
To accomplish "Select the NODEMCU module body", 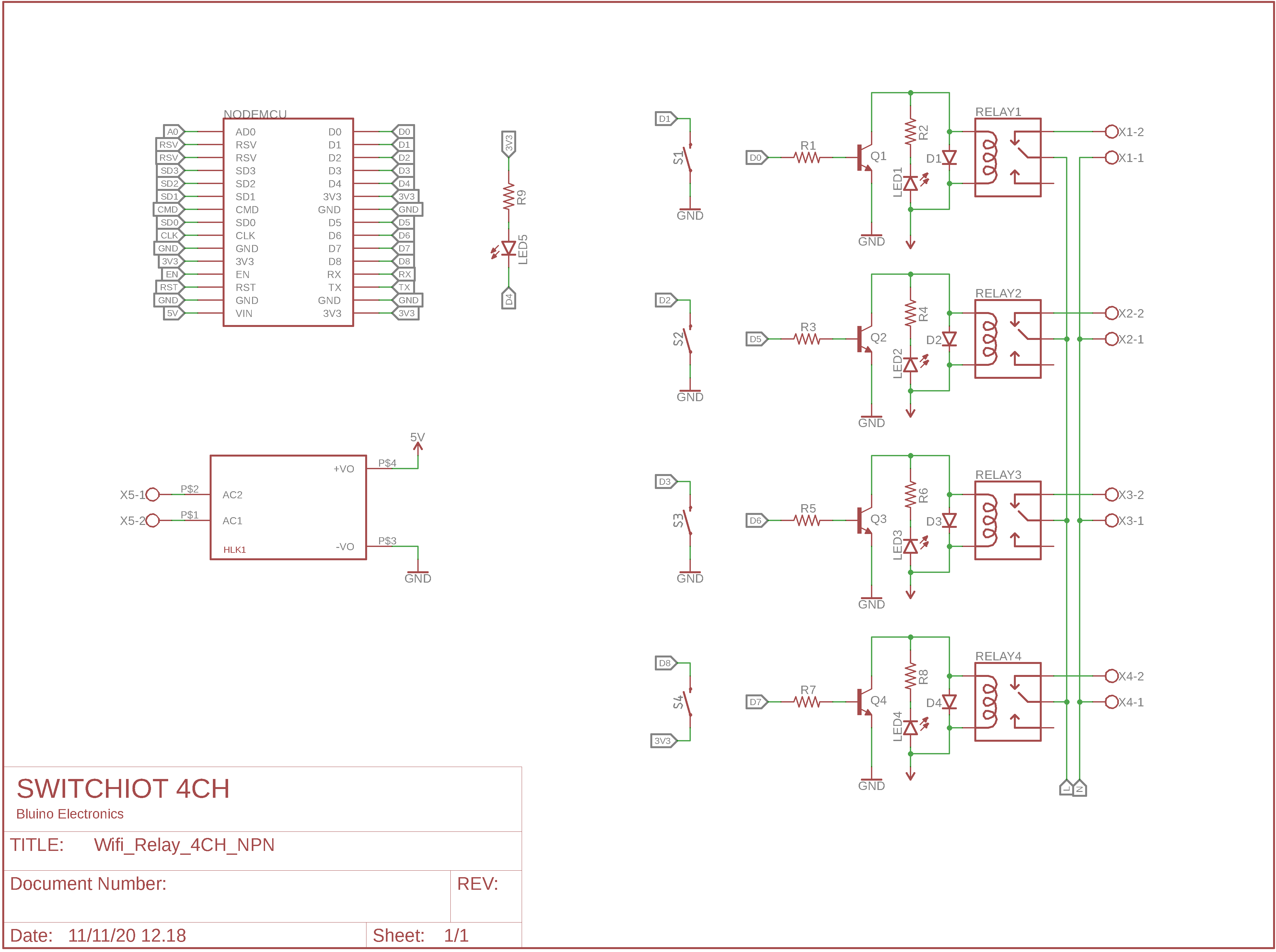I will [288, 222].
